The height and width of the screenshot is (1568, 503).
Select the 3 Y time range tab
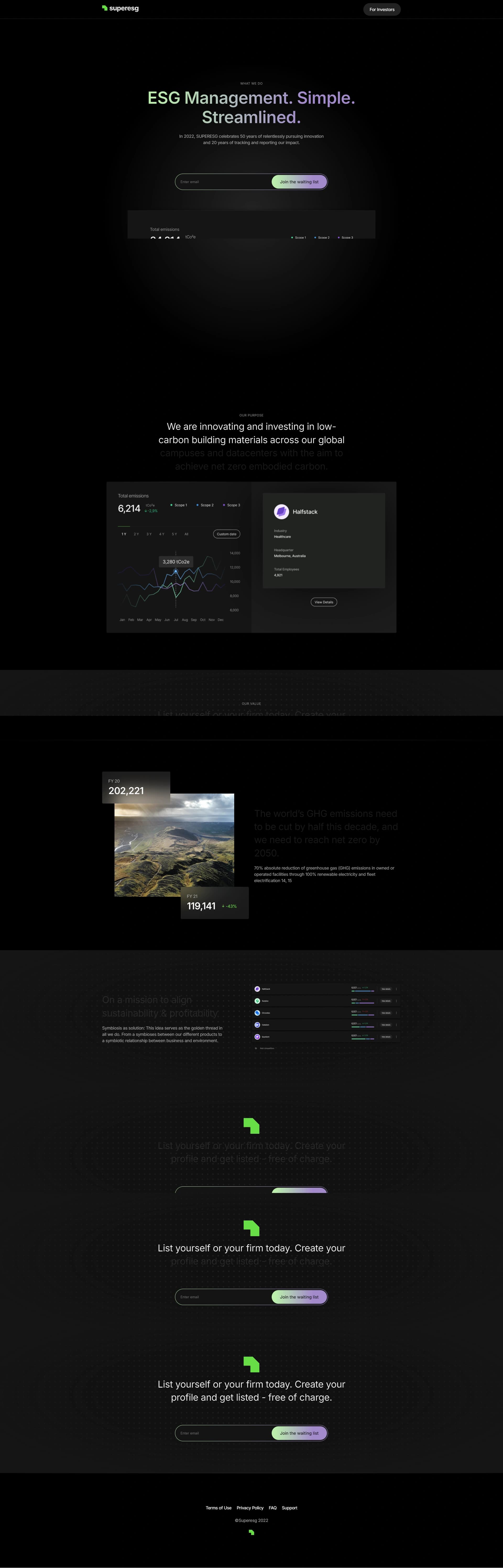149,534
